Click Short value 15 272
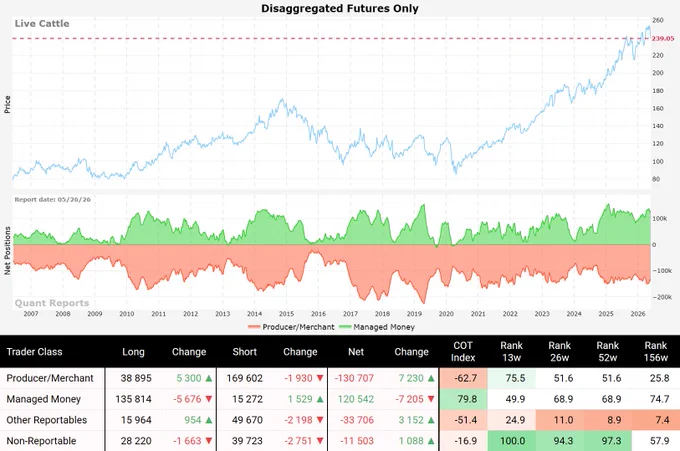 click(247, 399)
